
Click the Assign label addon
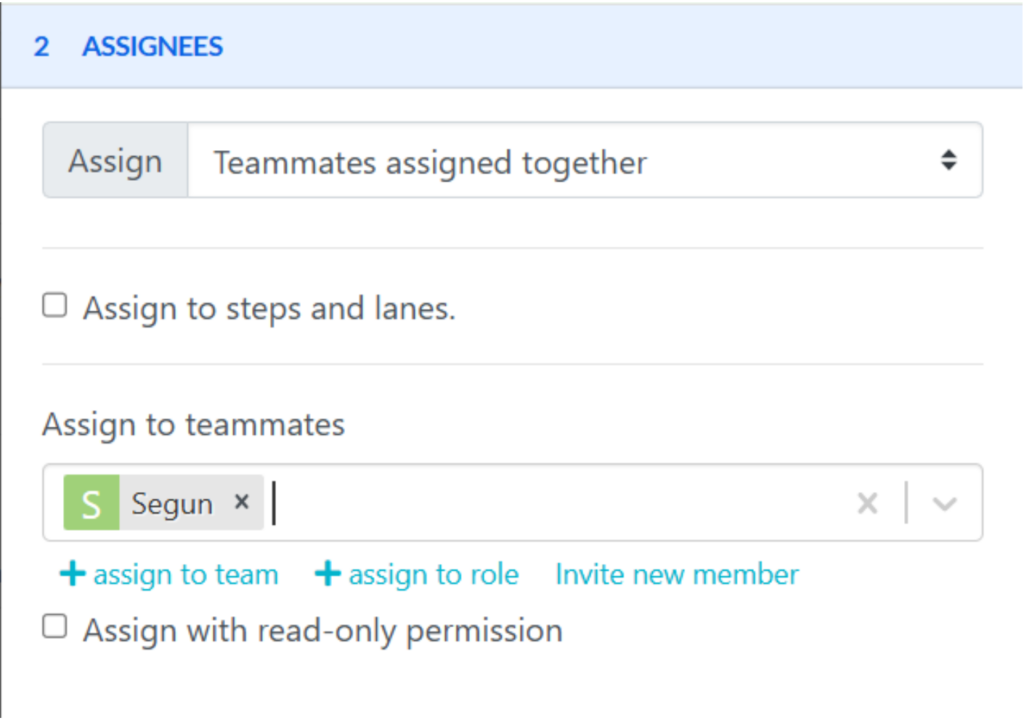[x=116, y=161]
